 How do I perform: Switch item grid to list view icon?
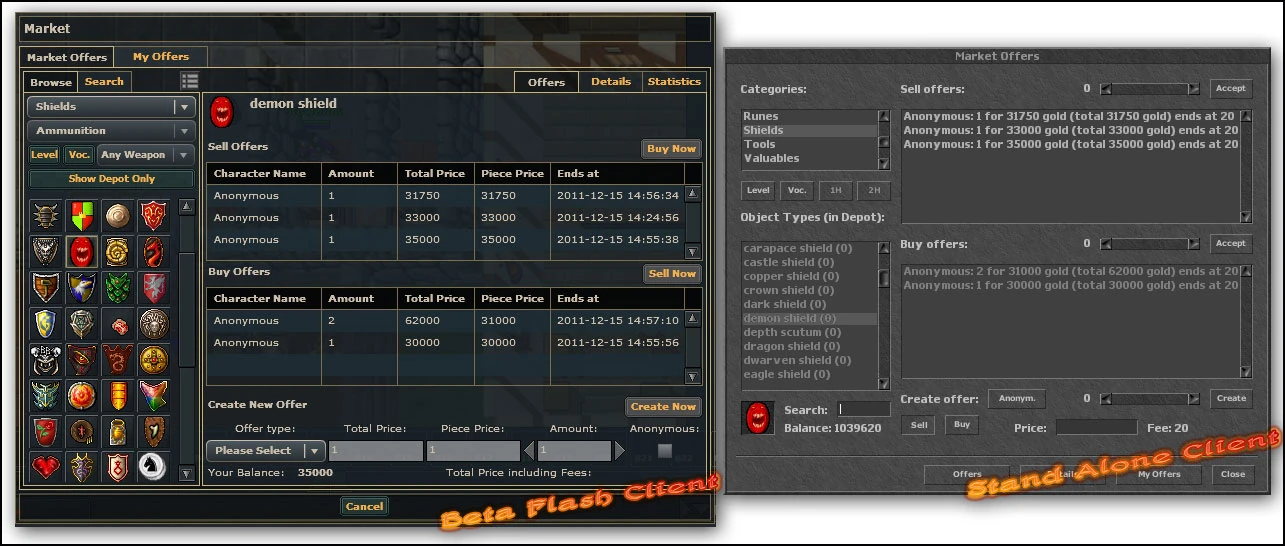coord(190,81)
